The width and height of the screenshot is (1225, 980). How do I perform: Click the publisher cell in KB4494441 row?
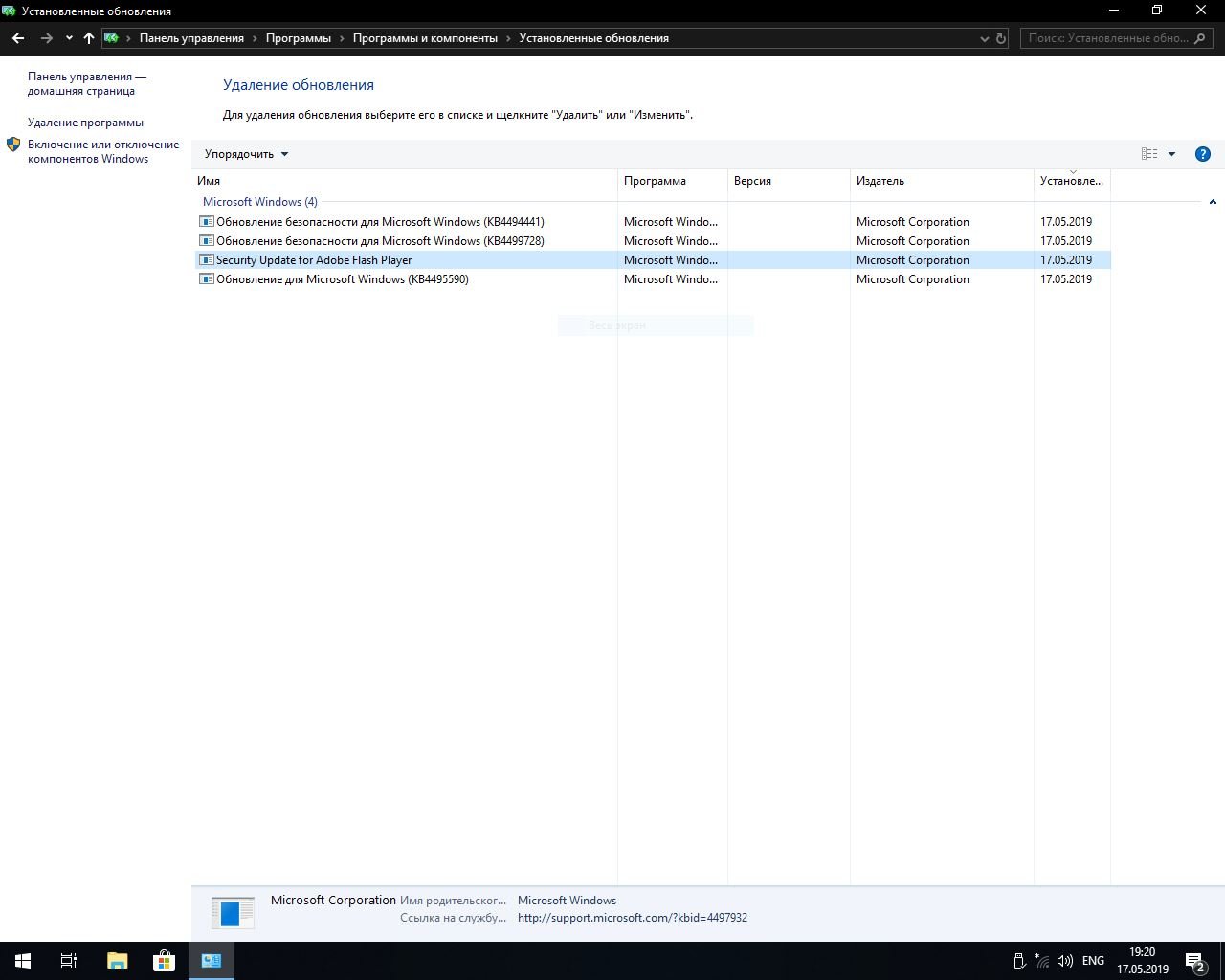pos(913,222)
